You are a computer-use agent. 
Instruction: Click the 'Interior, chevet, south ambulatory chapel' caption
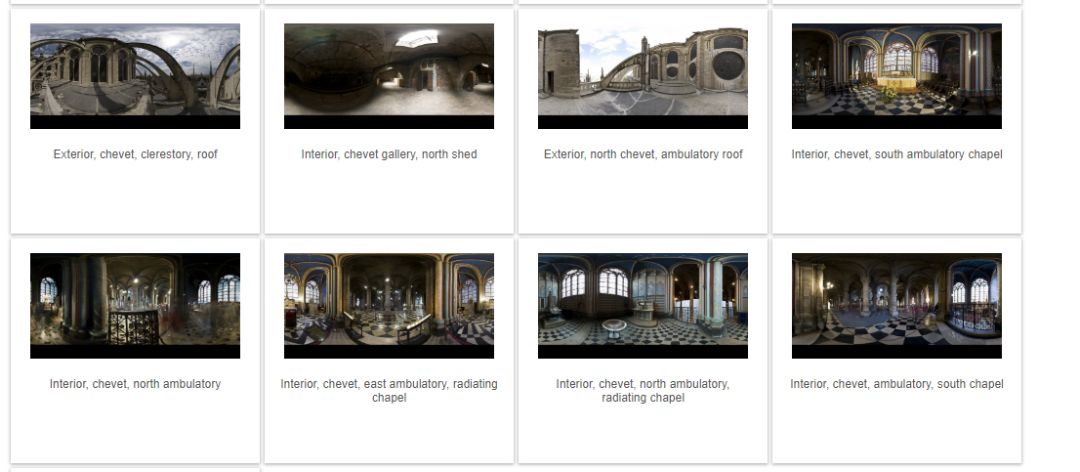click(897, 154)
